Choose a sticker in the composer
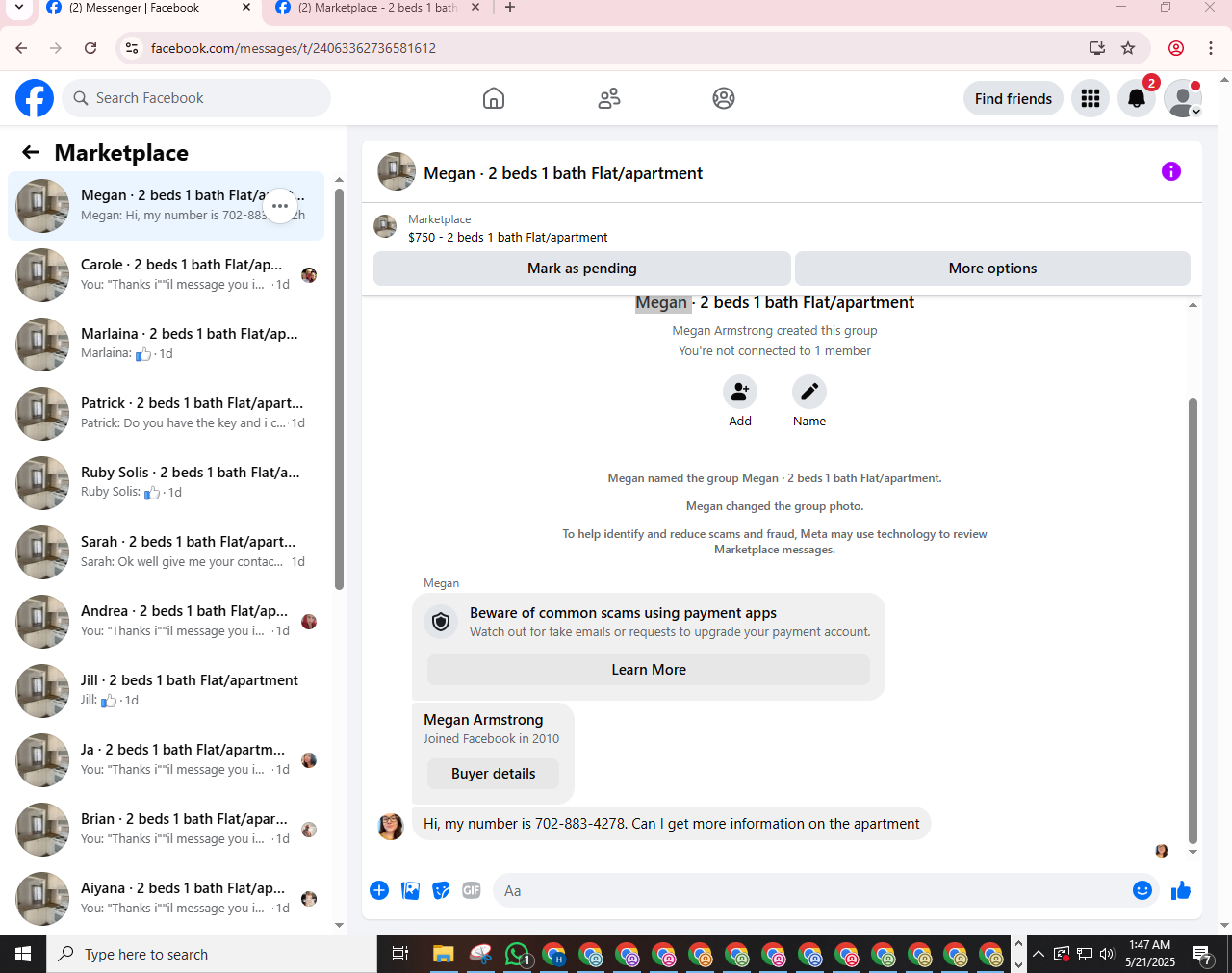The height and width of the screenshot is (973, 1232). pos(441,890)
